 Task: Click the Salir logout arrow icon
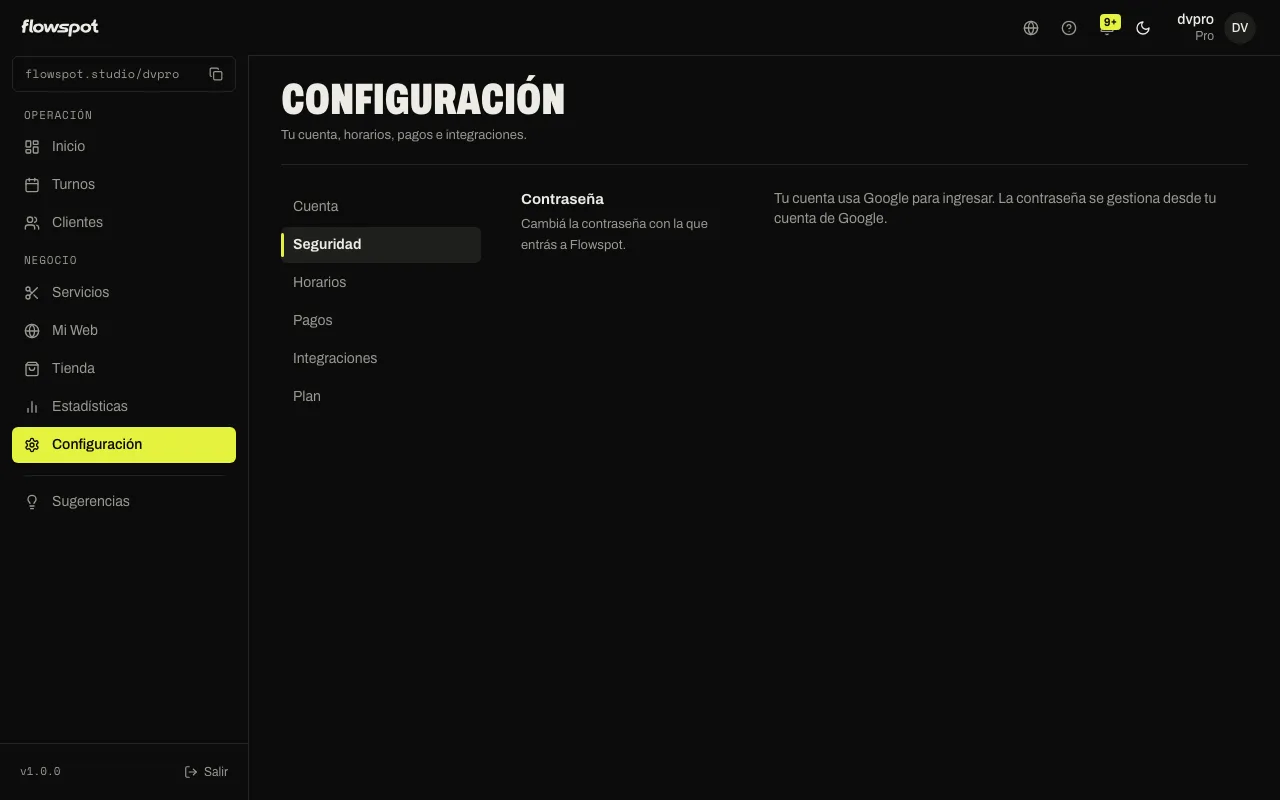191,772
